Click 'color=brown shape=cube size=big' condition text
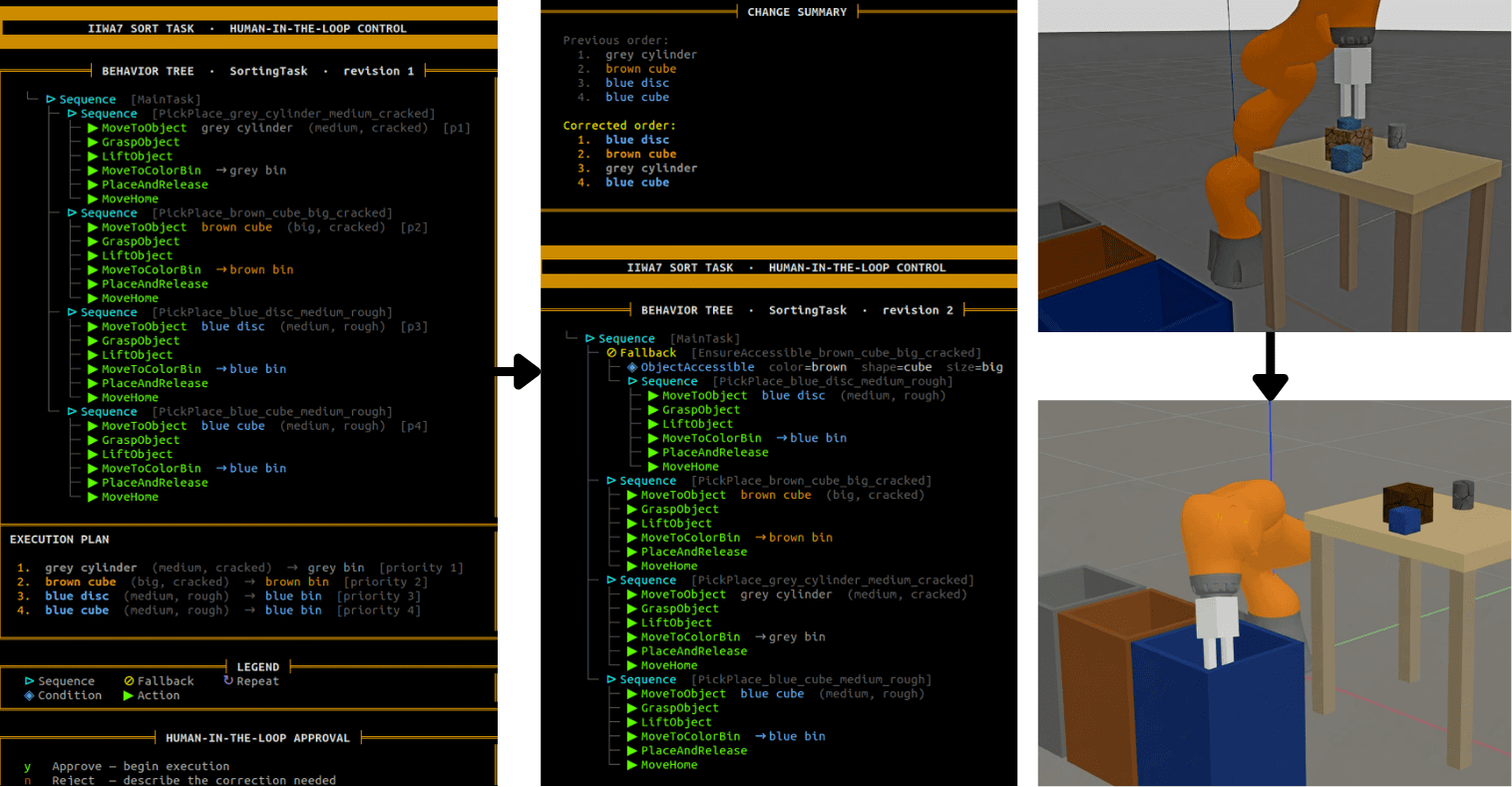 pos(886,367)
